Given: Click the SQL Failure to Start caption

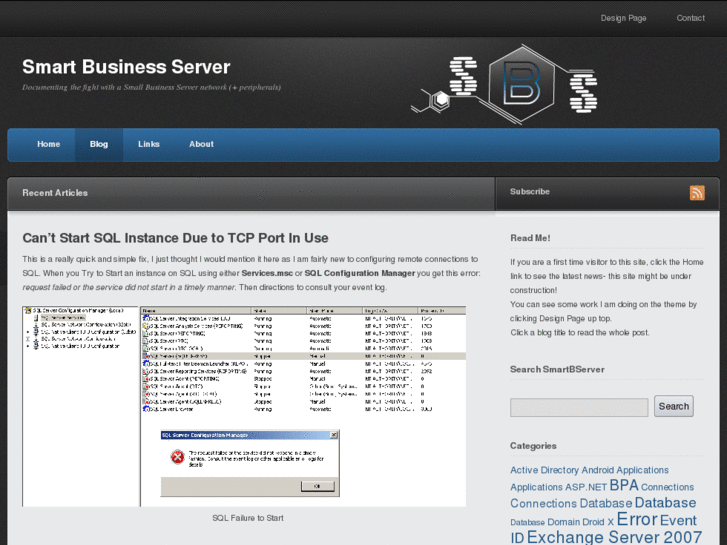Looking at the screenshot, I should [x=248, y=518].
